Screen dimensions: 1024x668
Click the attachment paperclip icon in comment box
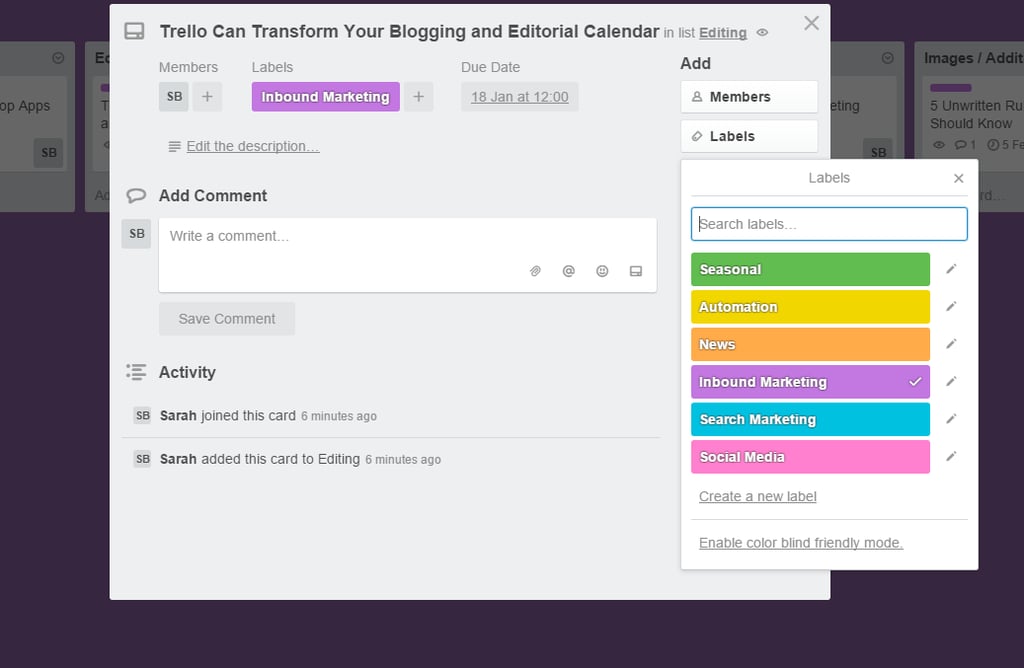click(x=535, y=271)
